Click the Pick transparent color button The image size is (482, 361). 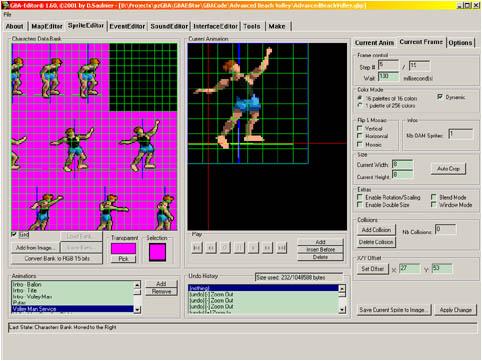pyautogui.click(x=123, y=259)
